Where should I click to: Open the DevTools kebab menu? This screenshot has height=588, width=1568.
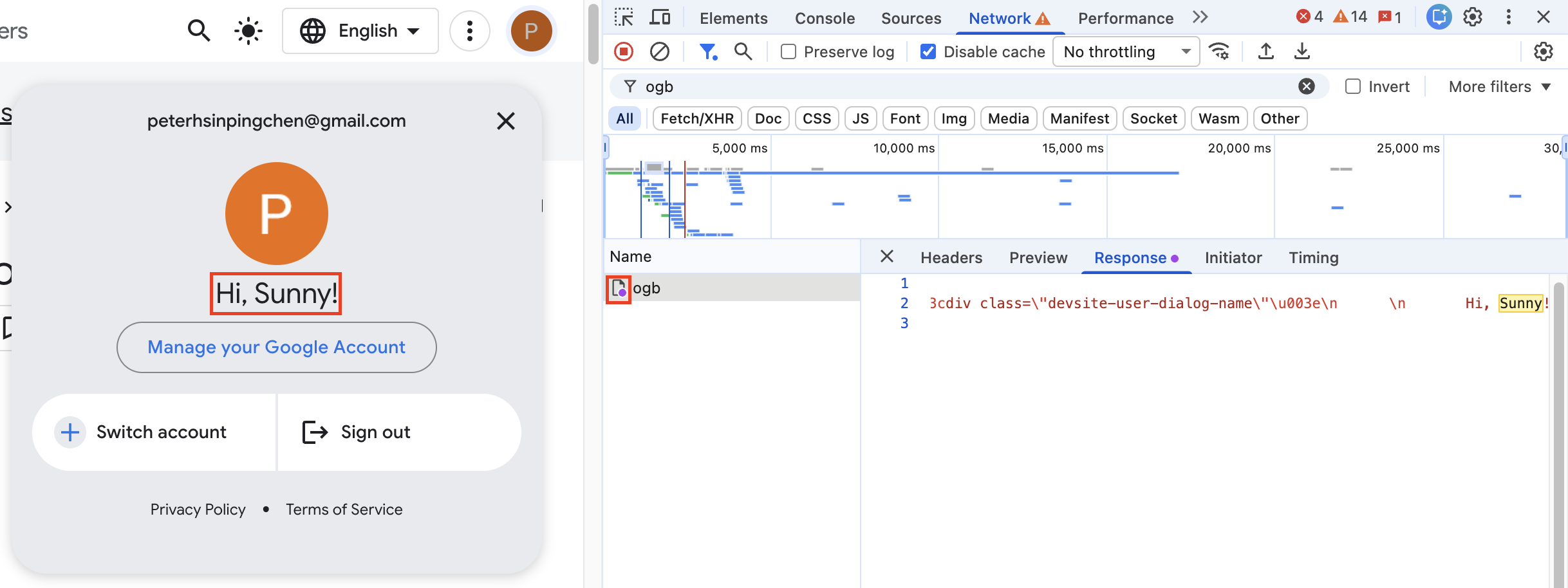pos(1509,17)
